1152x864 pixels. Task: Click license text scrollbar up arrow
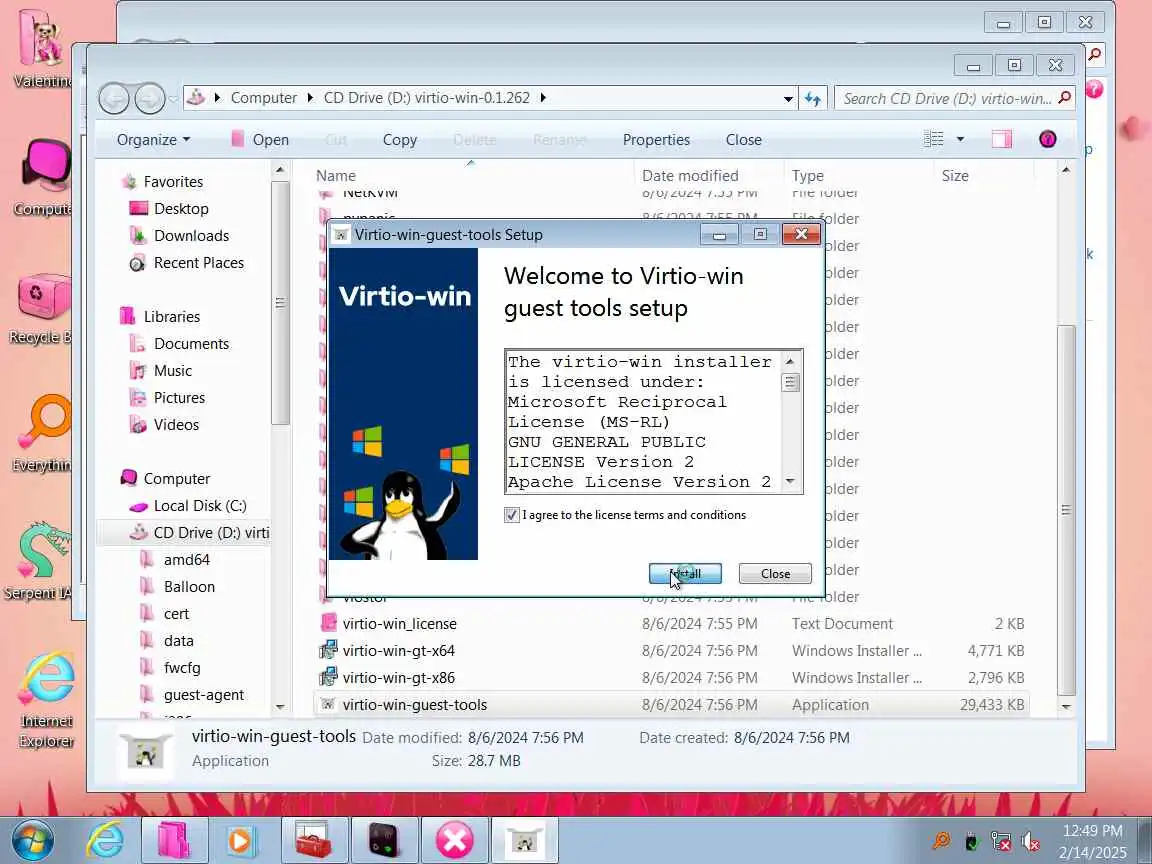[790, 361]
